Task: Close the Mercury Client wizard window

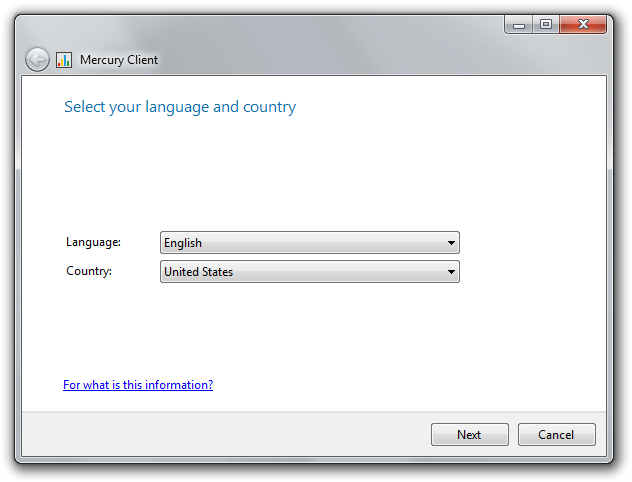Action: click(x=583, y=25)
